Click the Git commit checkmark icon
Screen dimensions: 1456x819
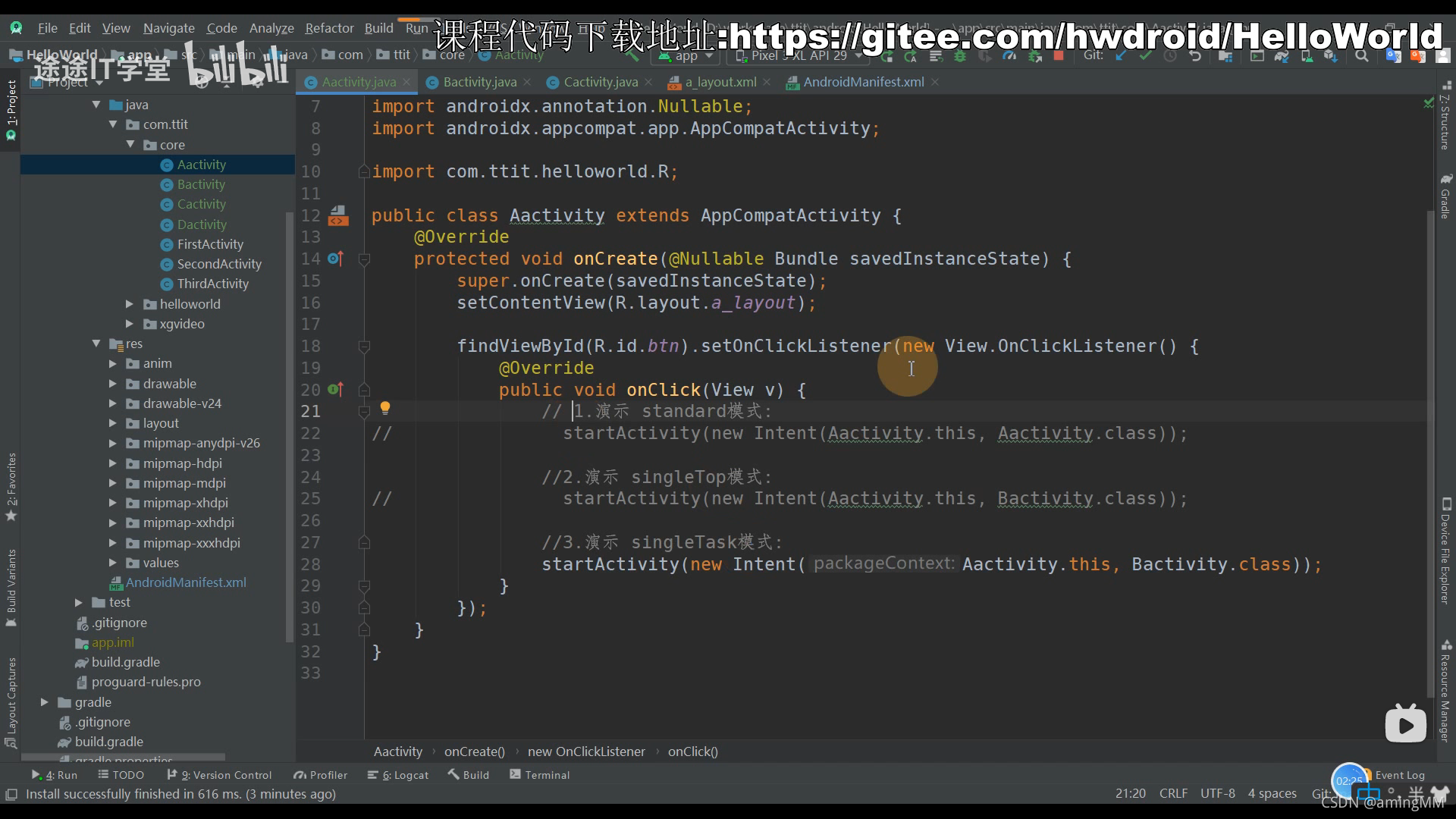1145,56
